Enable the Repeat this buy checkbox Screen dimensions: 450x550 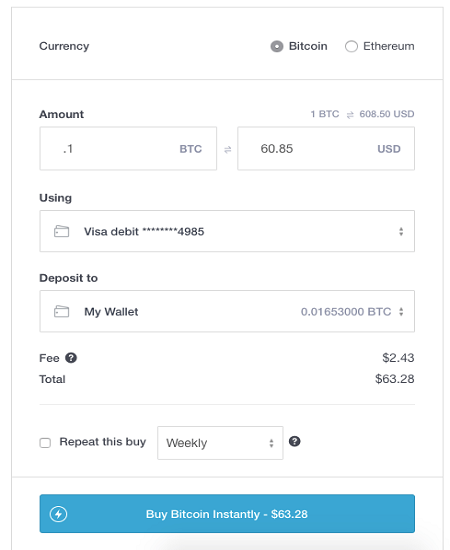(45, 443)
